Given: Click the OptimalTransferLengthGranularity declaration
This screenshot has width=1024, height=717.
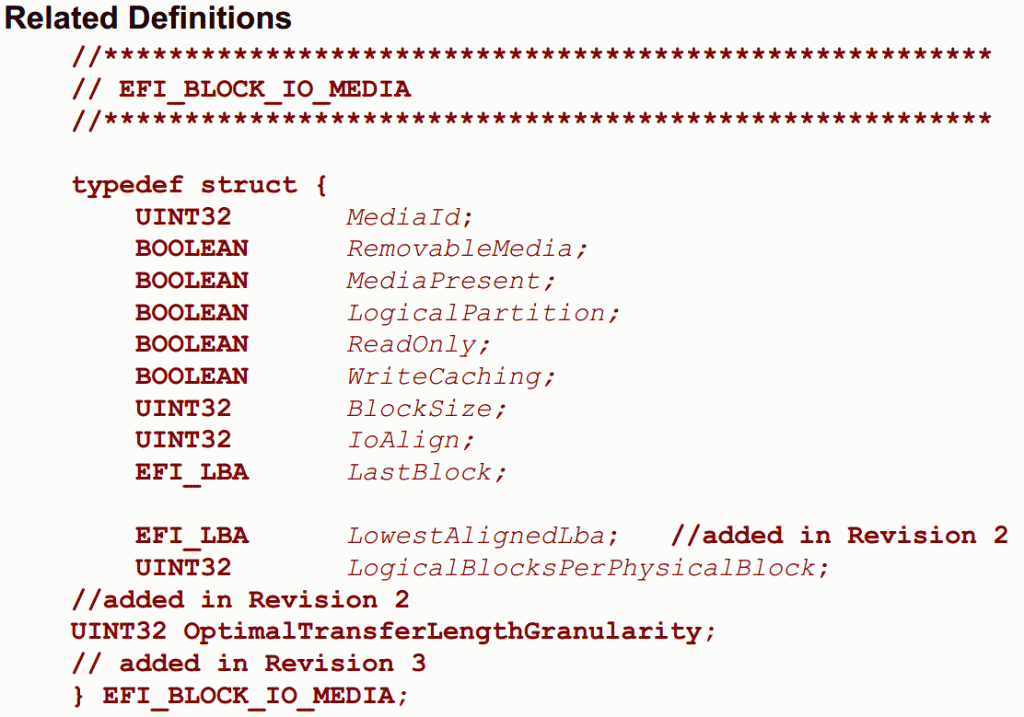Looking at the screenshot, I should pos(393,631).
